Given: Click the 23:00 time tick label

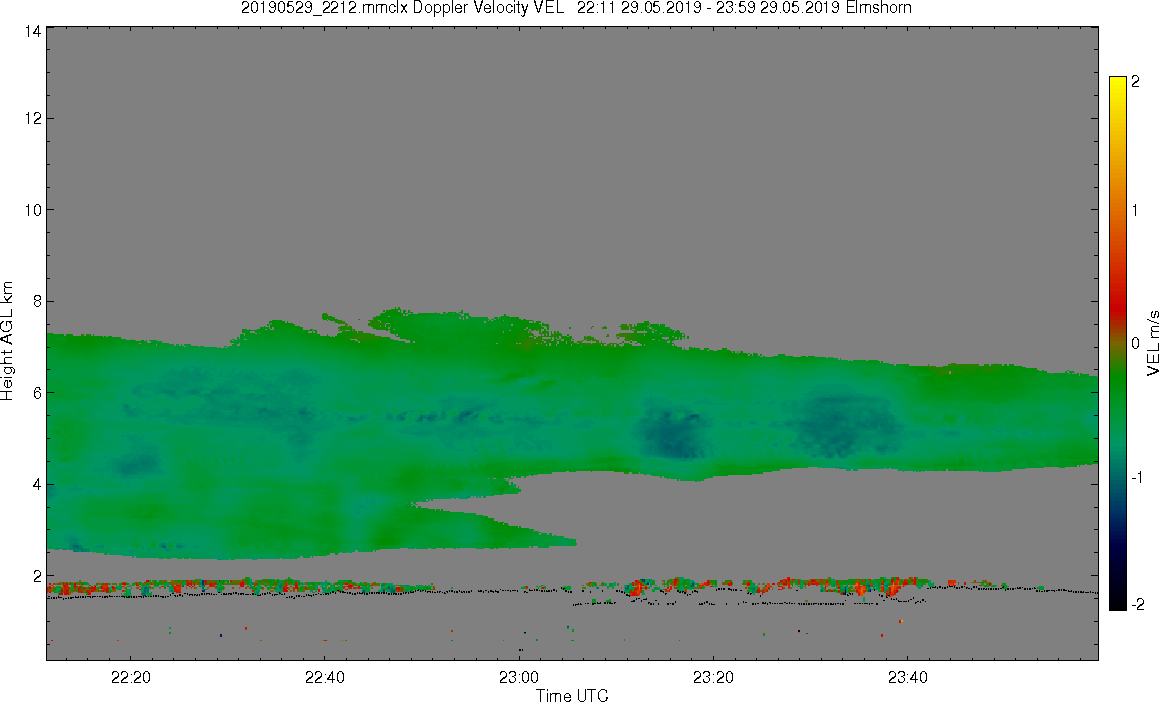Looking at the screenshot, I should point(519,678).
